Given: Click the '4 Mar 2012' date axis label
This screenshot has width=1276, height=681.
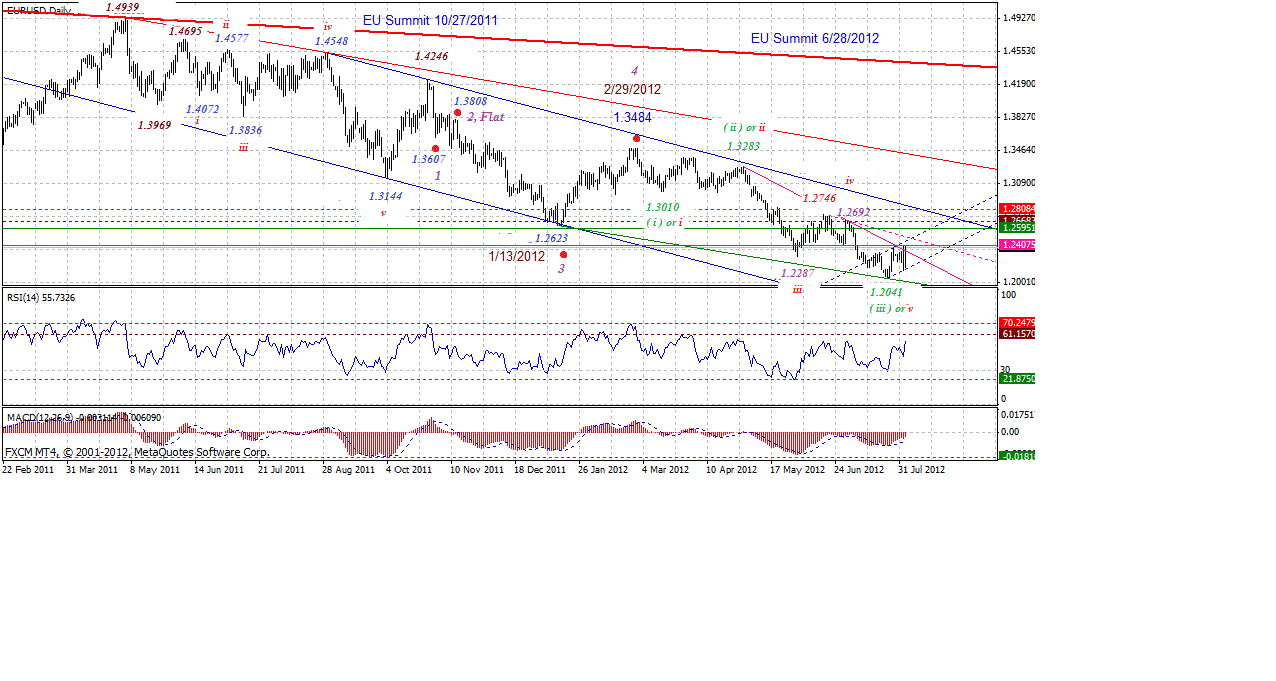Looking at the screenshot, I should [x=666, y=468].
